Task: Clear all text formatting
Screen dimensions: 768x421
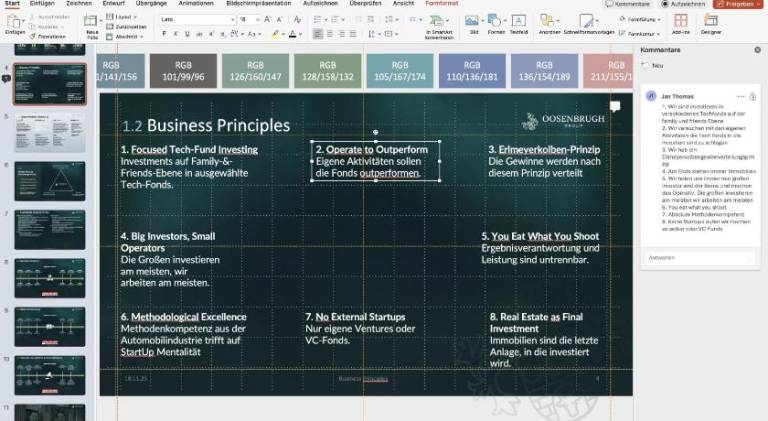Action: pyautogui.click(x=297, y=20)
